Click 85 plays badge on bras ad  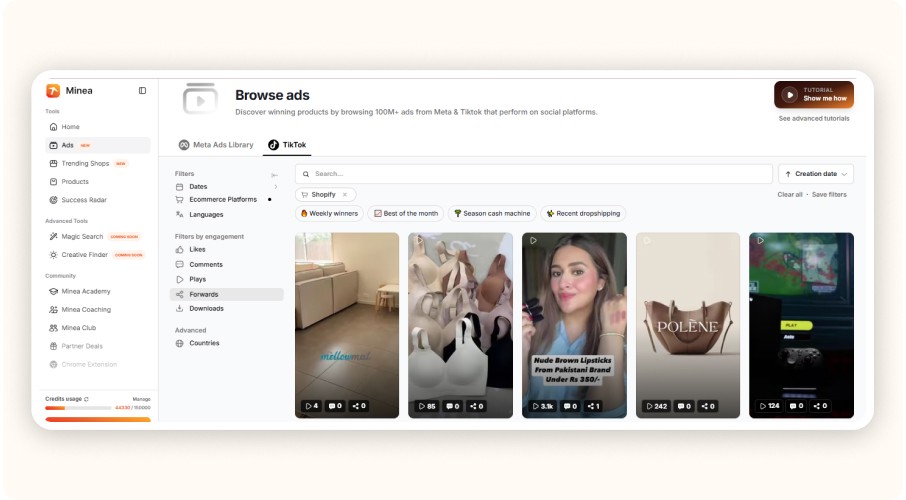(x=428, y=406)
